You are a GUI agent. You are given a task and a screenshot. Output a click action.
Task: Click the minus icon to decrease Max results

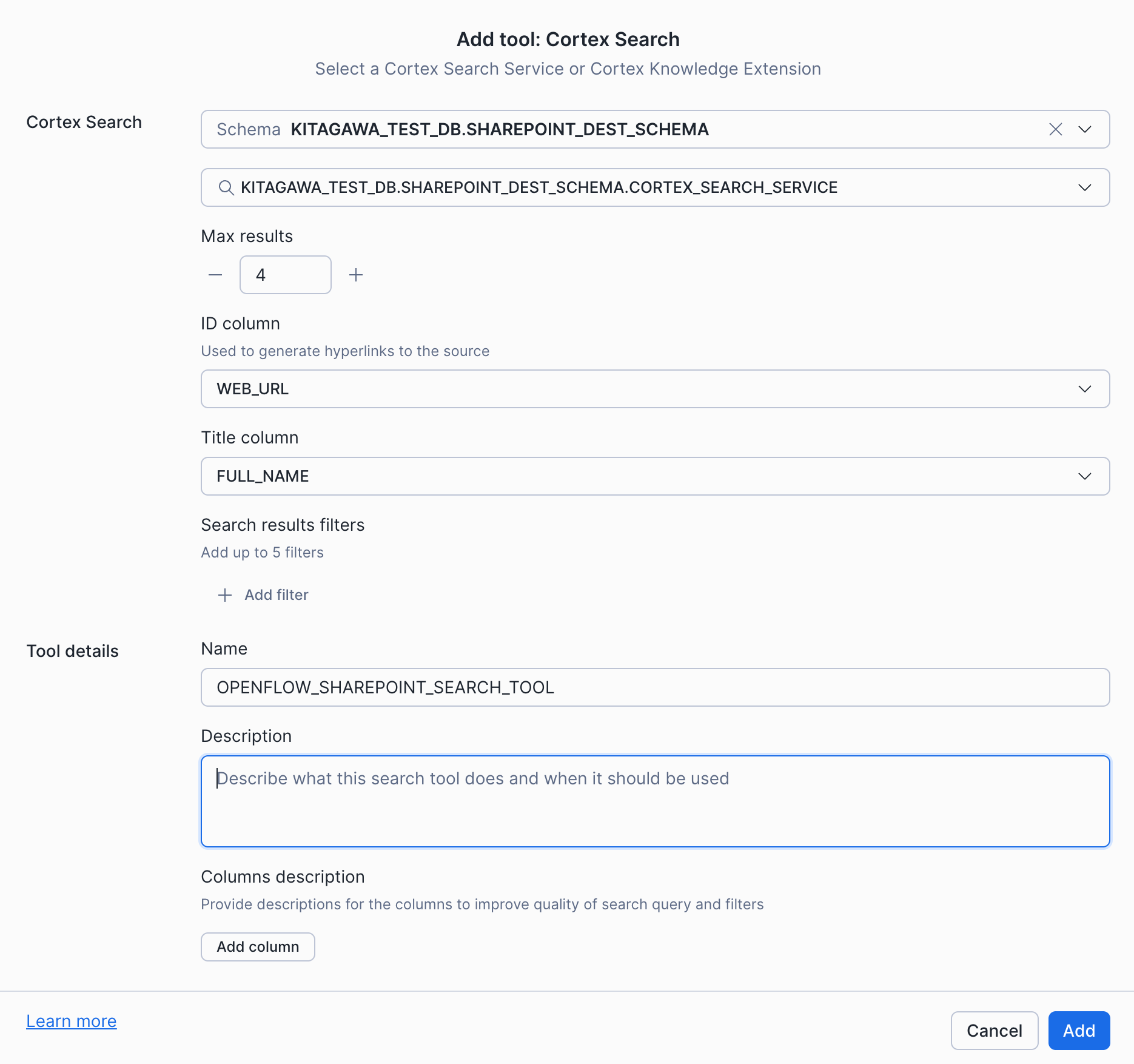[215, 275]
